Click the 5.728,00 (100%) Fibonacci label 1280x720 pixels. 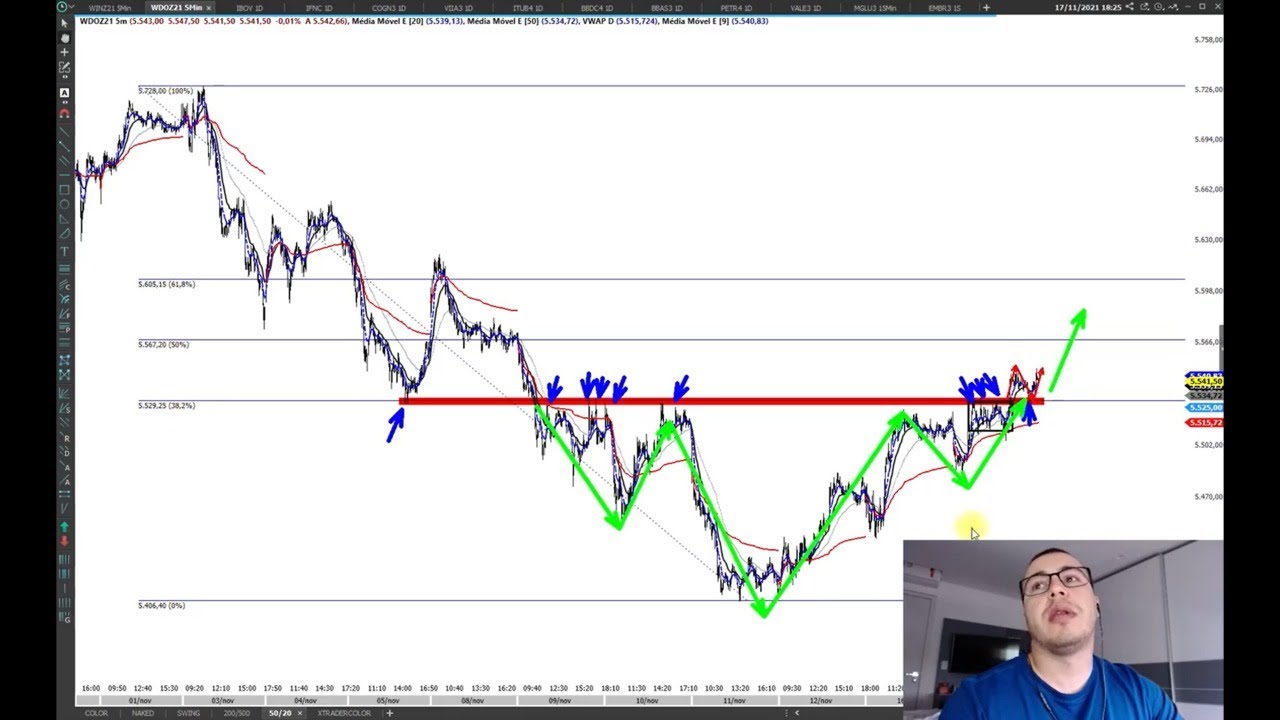point(165,91)
